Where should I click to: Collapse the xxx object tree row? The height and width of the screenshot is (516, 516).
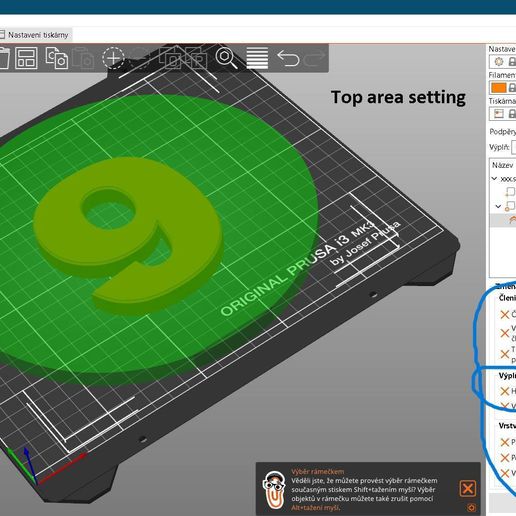(x=495, y=179)
